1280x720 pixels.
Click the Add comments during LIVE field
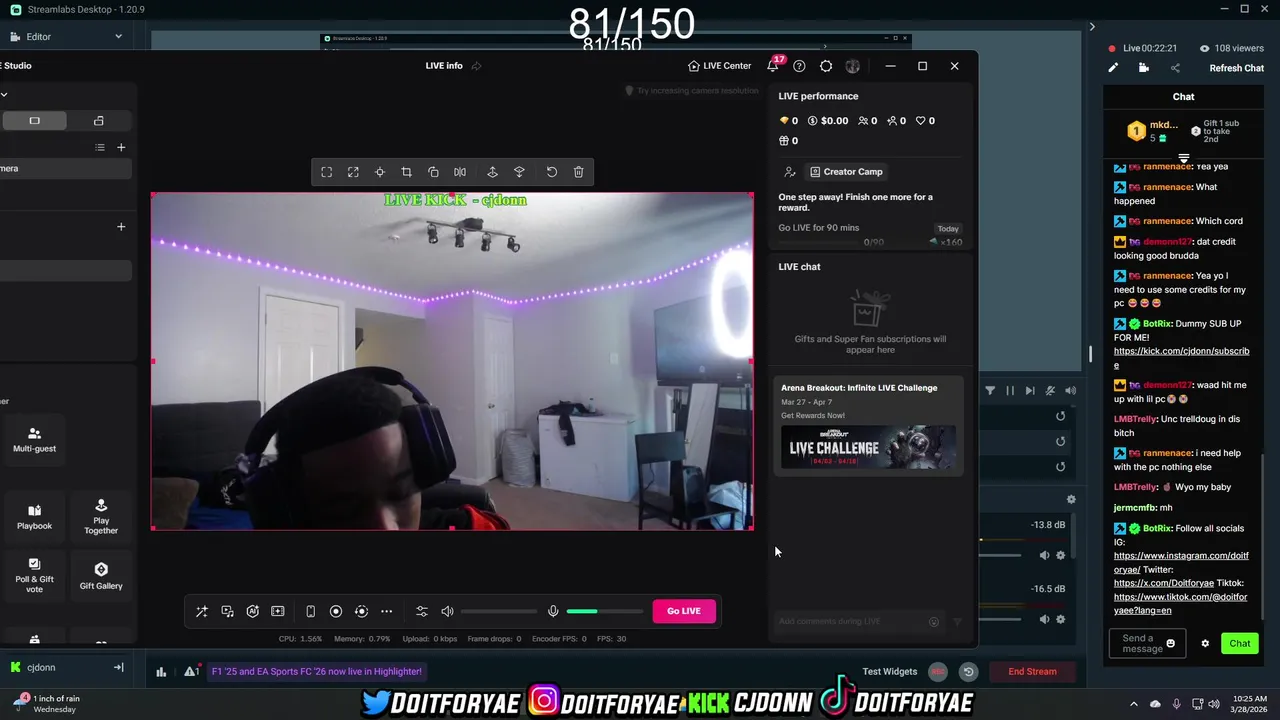[858, 621]
